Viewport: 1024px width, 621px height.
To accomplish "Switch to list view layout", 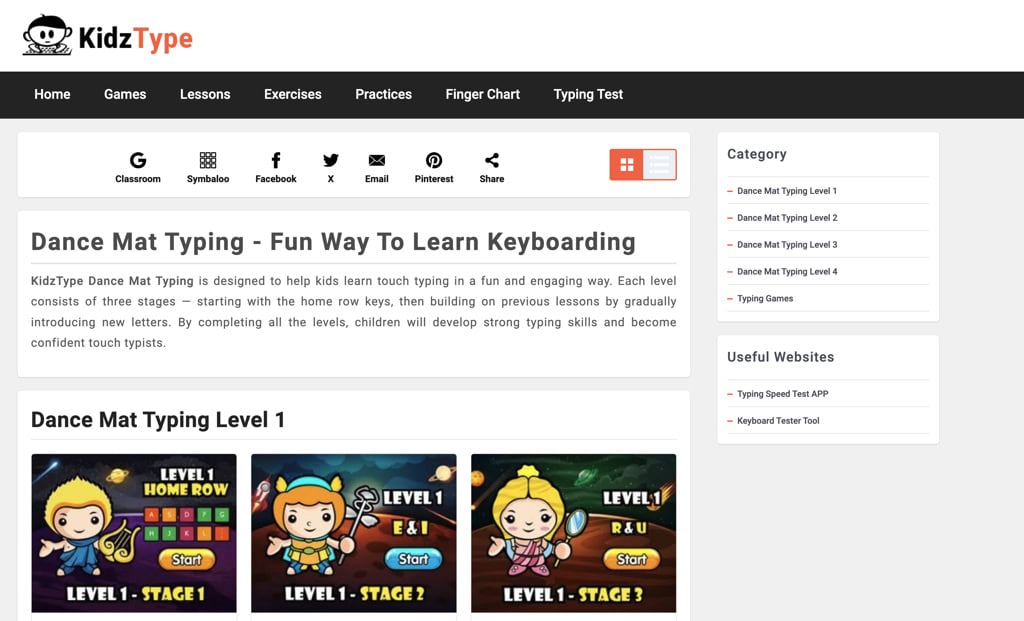I will point(660,165).
